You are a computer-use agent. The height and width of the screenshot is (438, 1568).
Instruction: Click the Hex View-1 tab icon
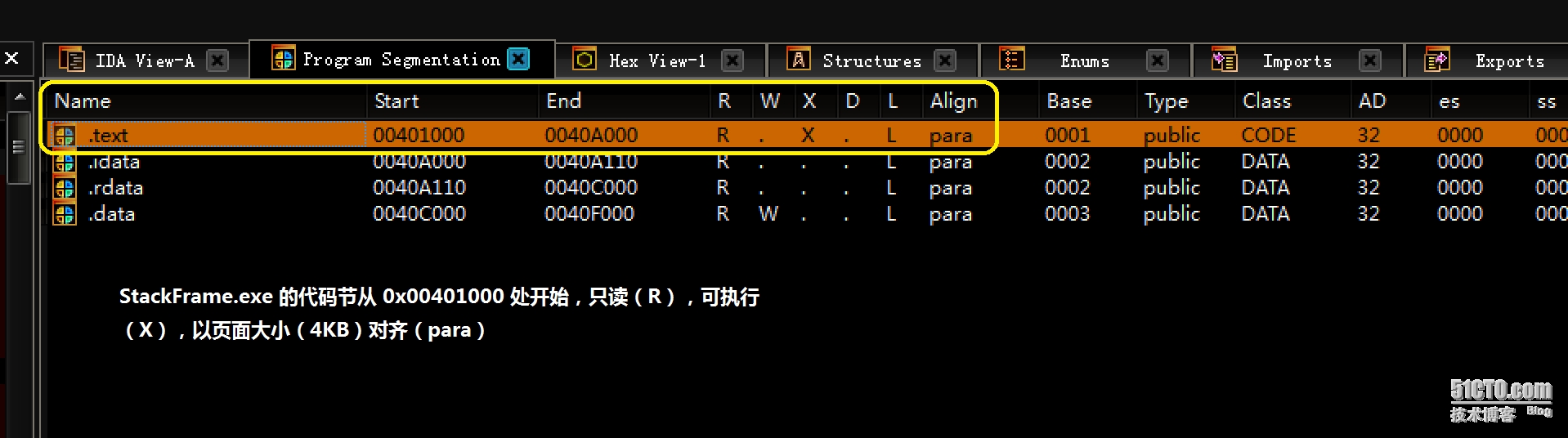coord(585,60)
